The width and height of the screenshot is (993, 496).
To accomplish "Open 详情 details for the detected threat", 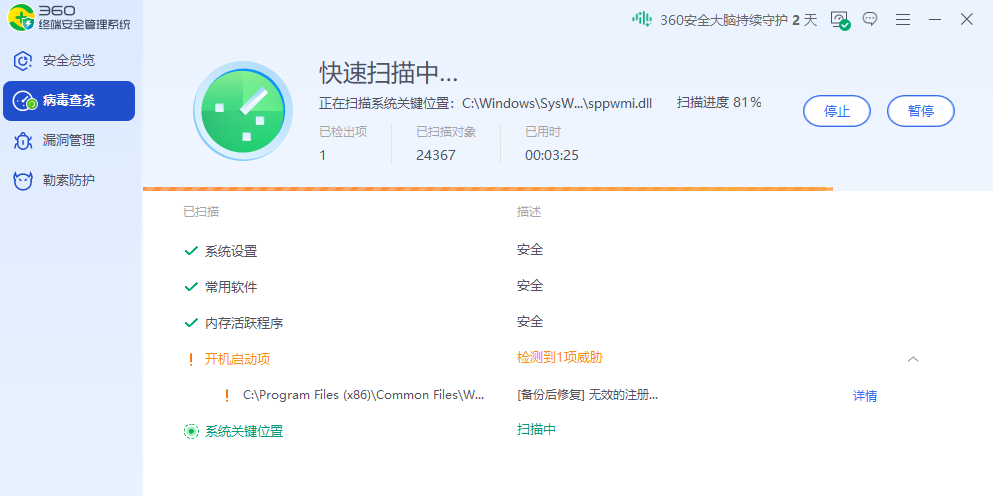I will [x=865, y=396].
